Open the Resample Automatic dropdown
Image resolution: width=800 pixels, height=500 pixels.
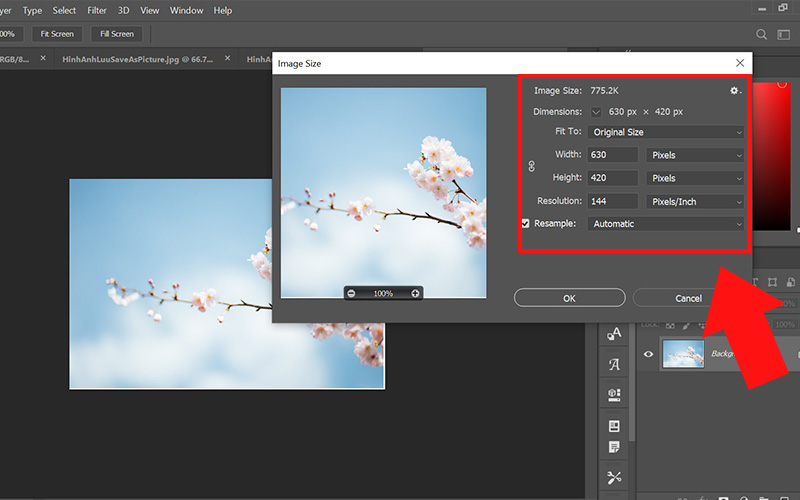[666, 224]
